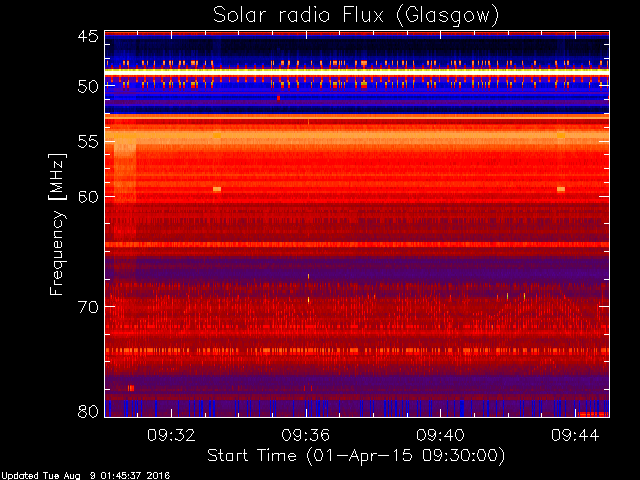Click the 80 frequency tick label
Image resolution: width=640 pixels, height=480 pixels.
[x=88, y=411]
